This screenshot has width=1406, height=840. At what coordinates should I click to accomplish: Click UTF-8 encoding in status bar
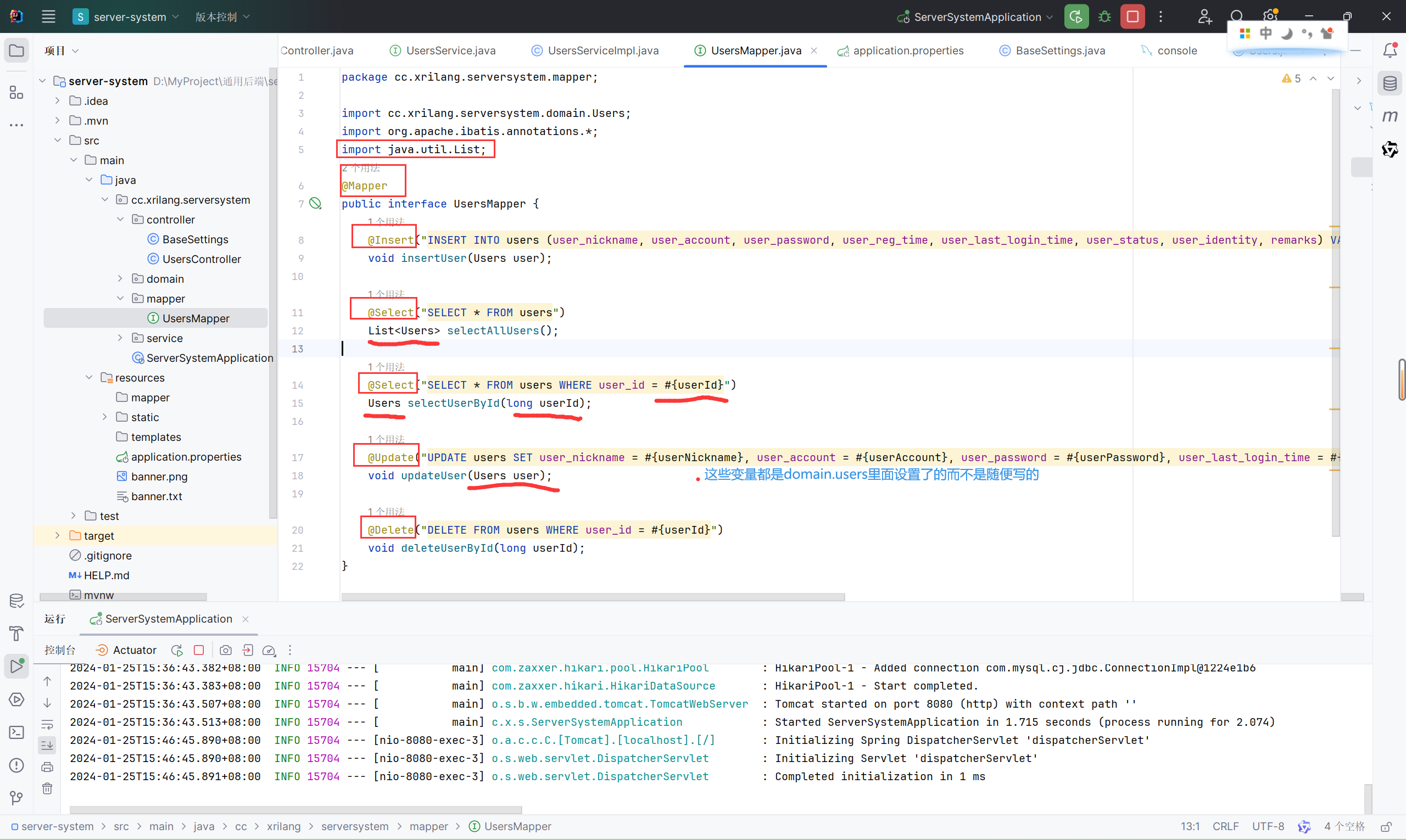click(1268, 826)
